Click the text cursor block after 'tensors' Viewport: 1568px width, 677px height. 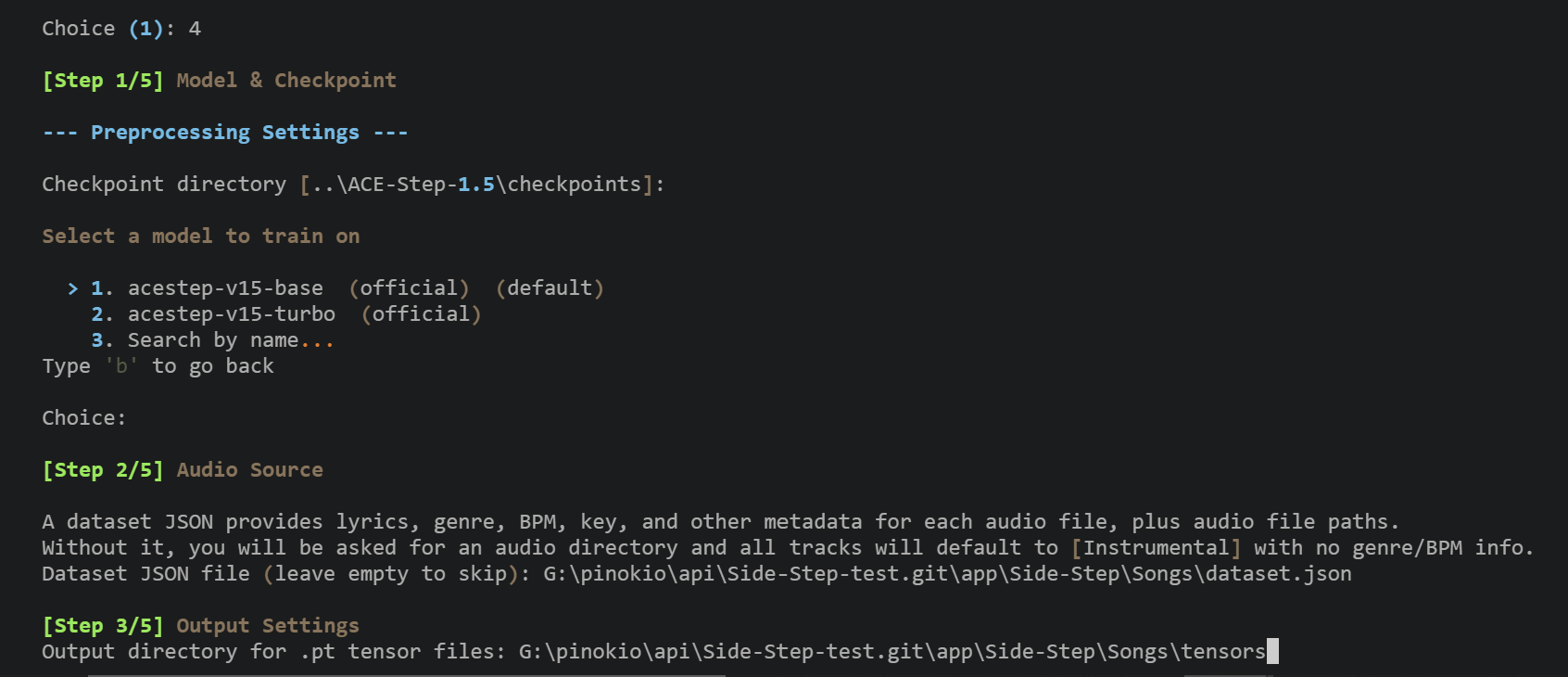(x=1272, y=651)
